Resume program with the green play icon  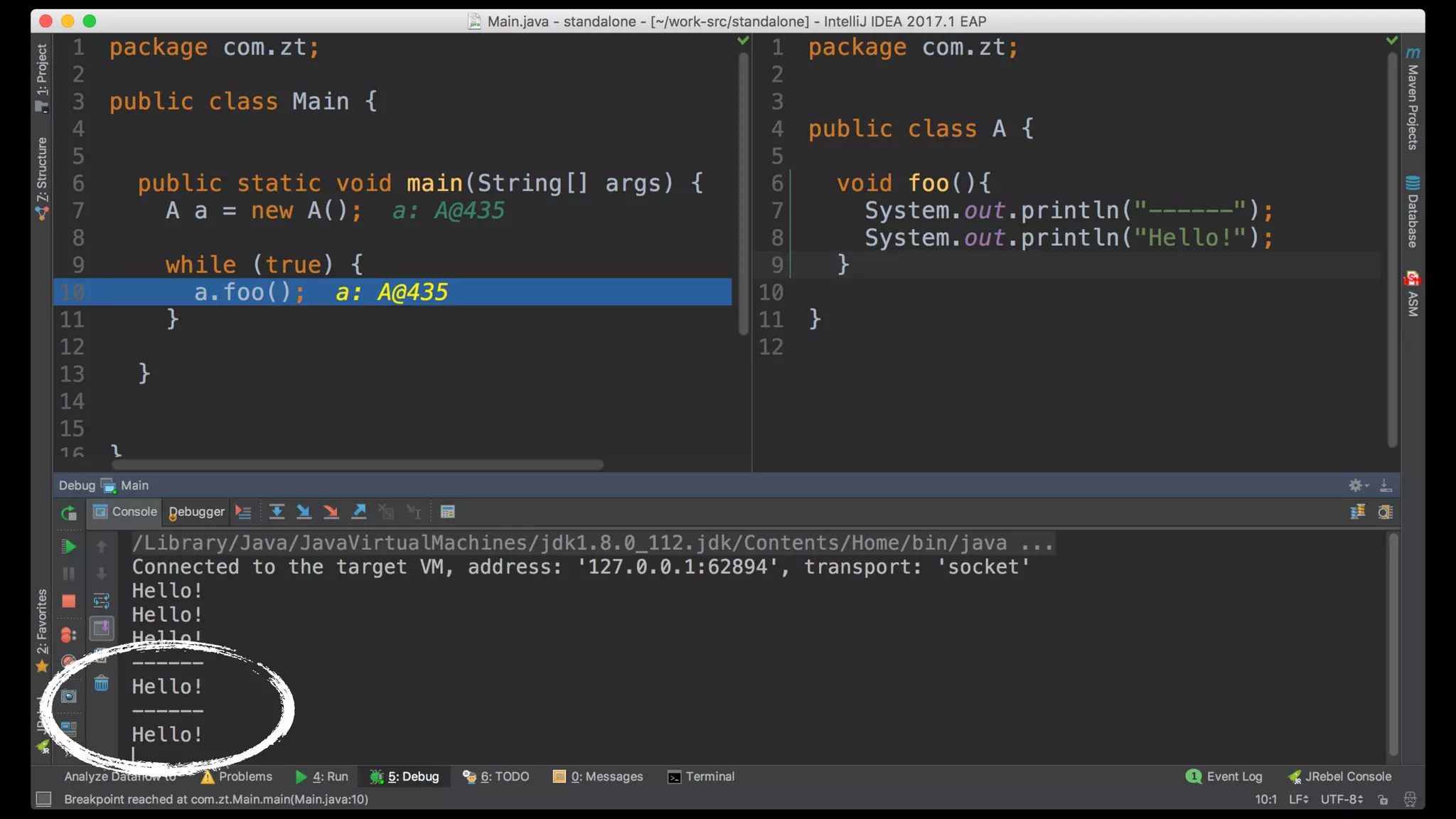coord(68,546)
